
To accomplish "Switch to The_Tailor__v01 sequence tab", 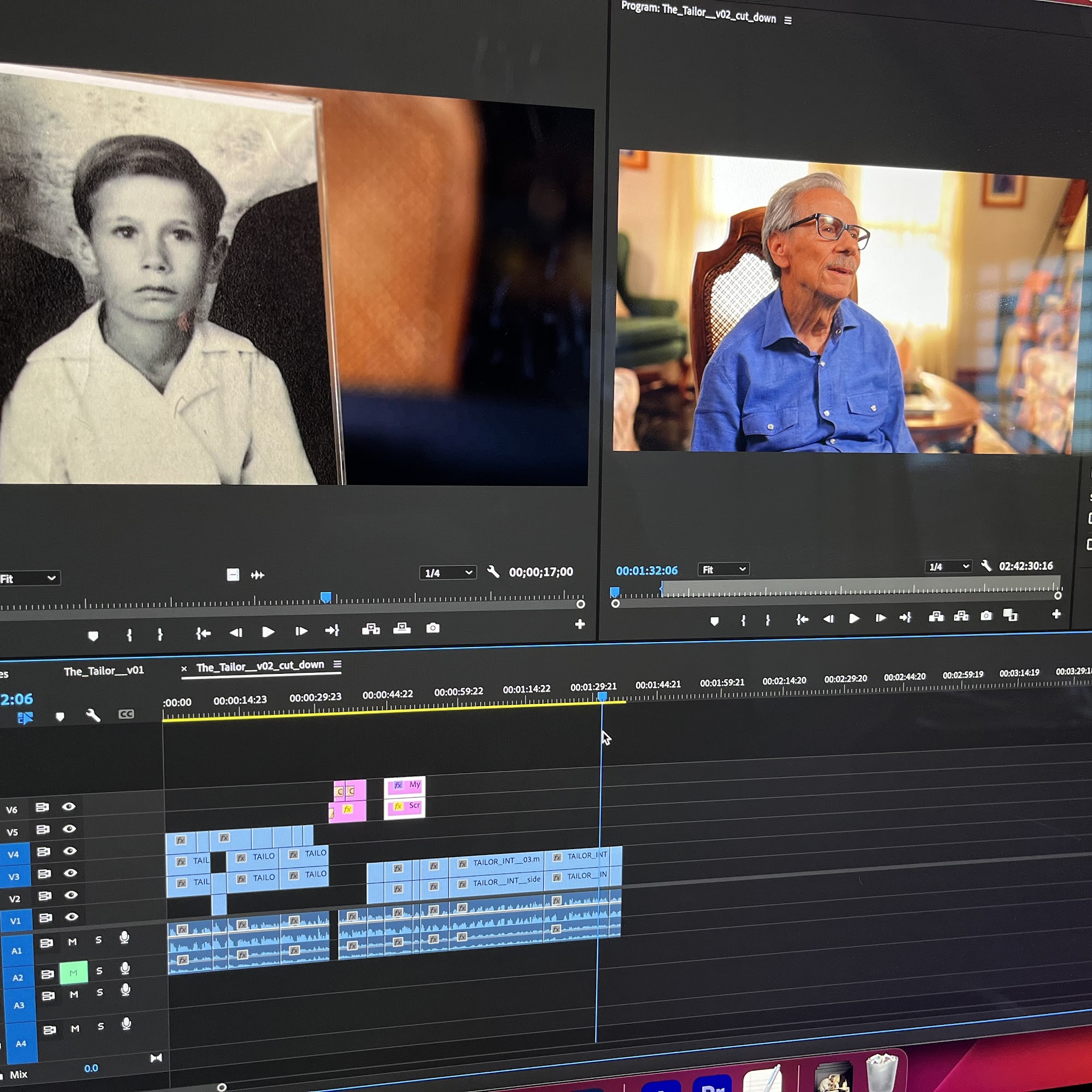I will 104,671.
